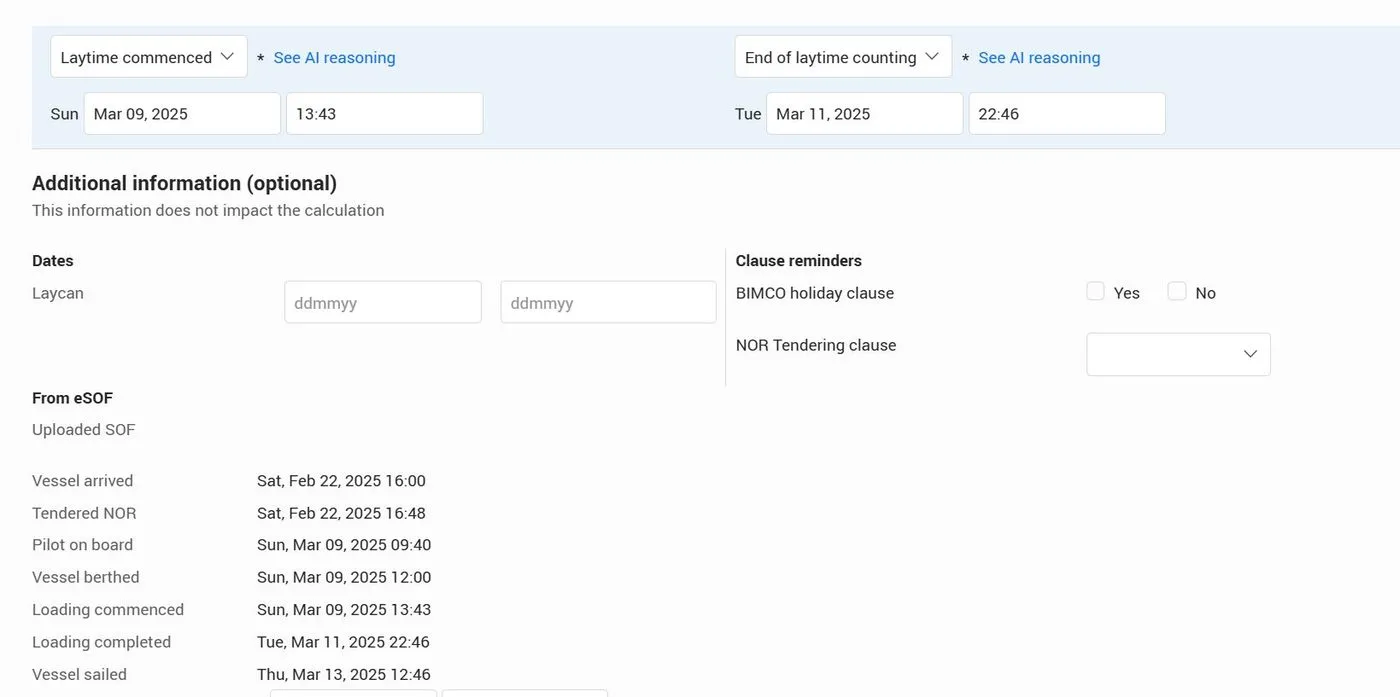Select the Vessel berthed timestamp 12:00
The height and width of the screenshot is (697, 1400).
coord(344,577)
